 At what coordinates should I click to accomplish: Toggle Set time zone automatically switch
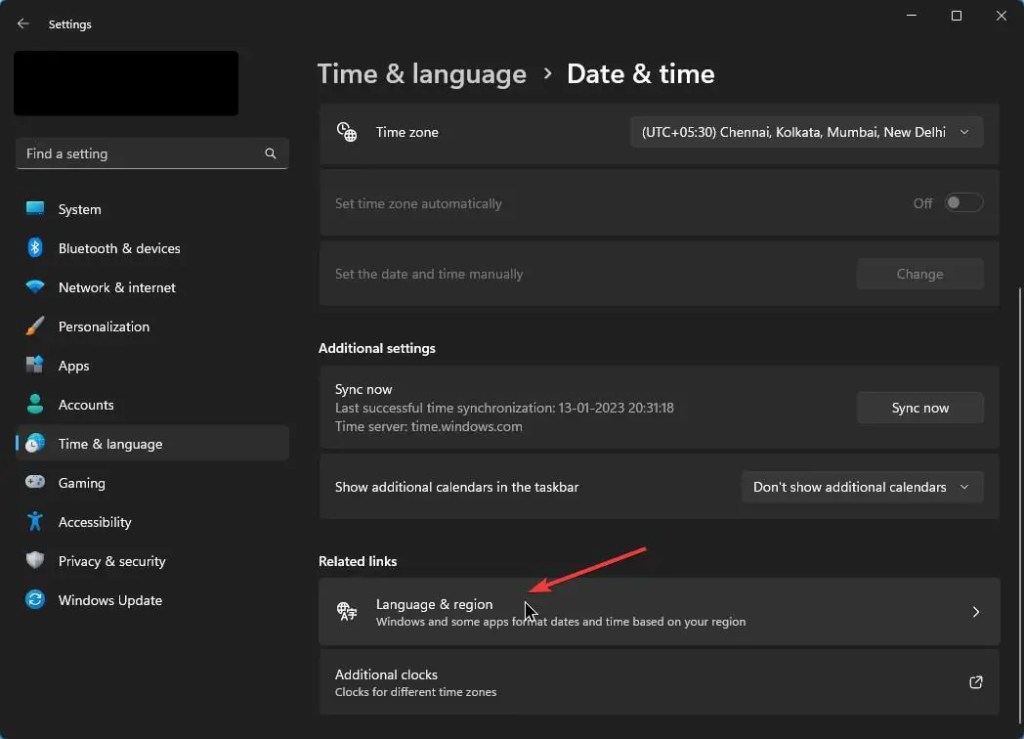[963, 203]
